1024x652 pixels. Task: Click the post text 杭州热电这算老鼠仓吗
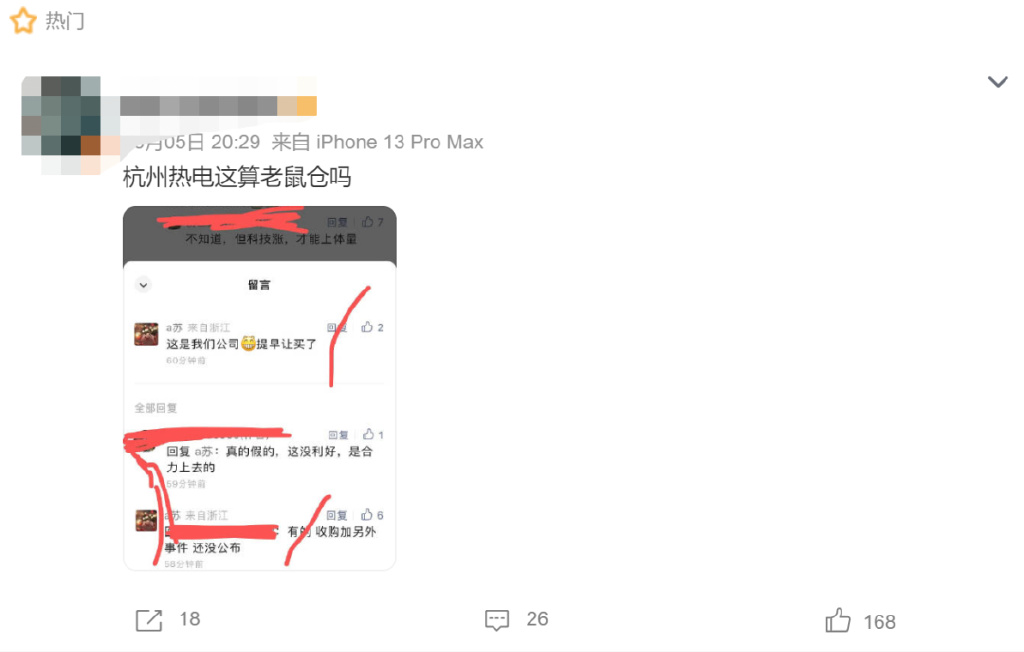click(237, 177)
